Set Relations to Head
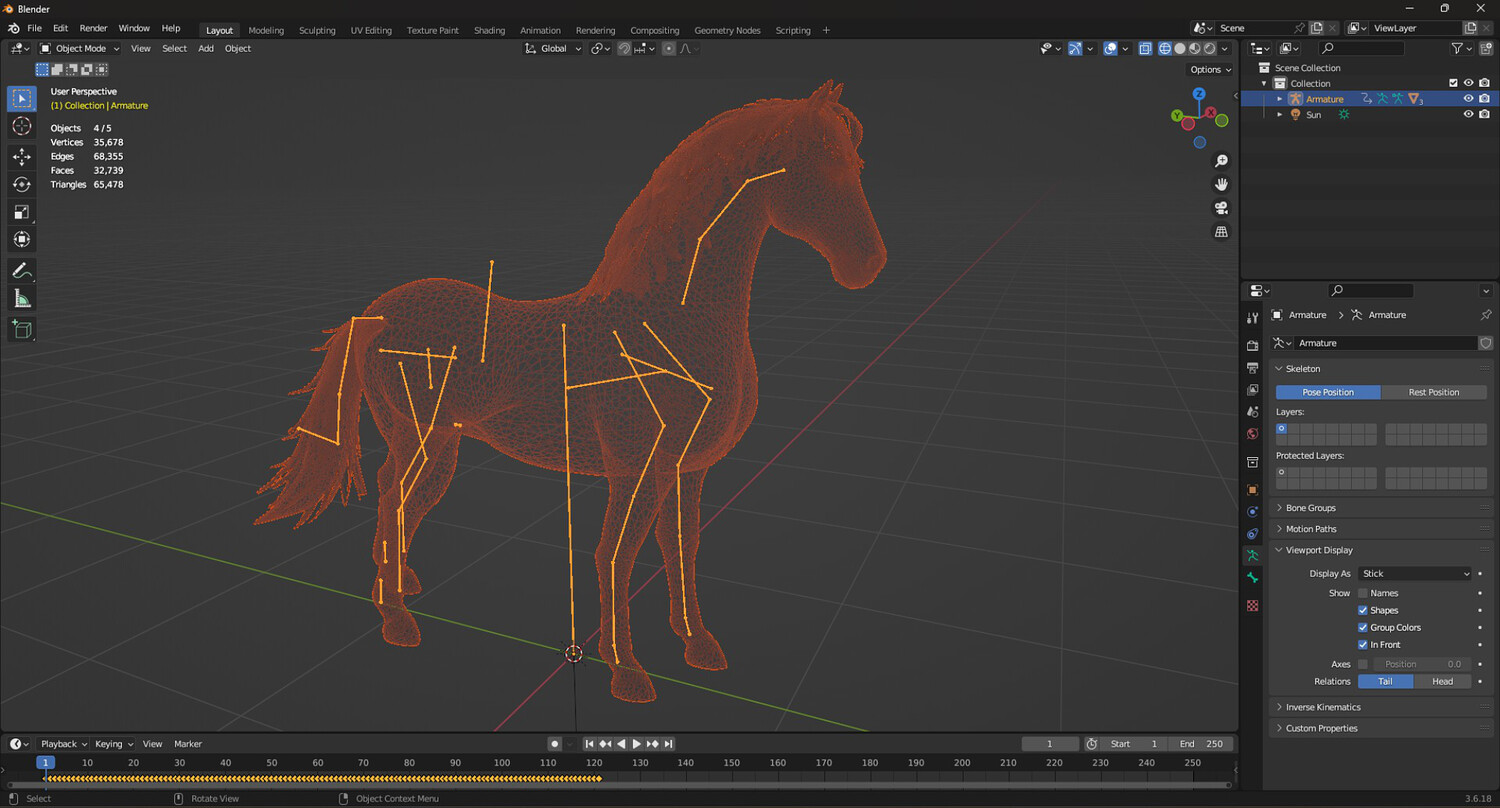The image size is (1500, 808). tap(1442, 681)
